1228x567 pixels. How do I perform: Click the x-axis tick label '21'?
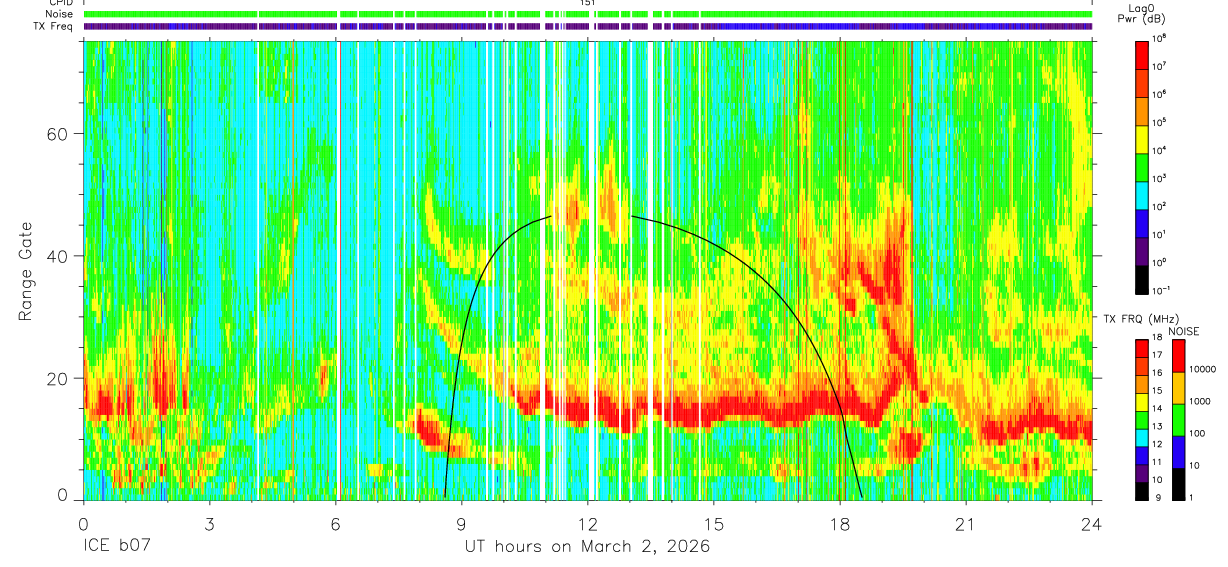click(x=966, y=524)
